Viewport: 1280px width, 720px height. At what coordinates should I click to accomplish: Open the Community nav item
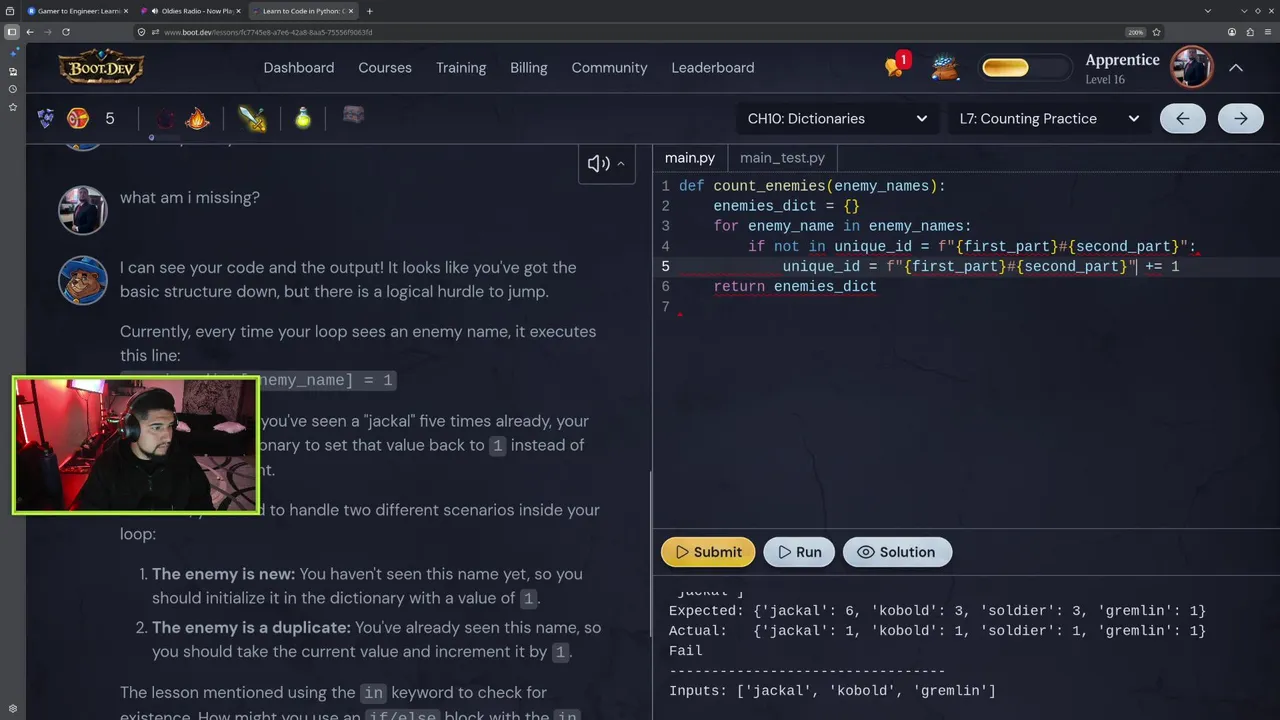click(x=609, y=68)
